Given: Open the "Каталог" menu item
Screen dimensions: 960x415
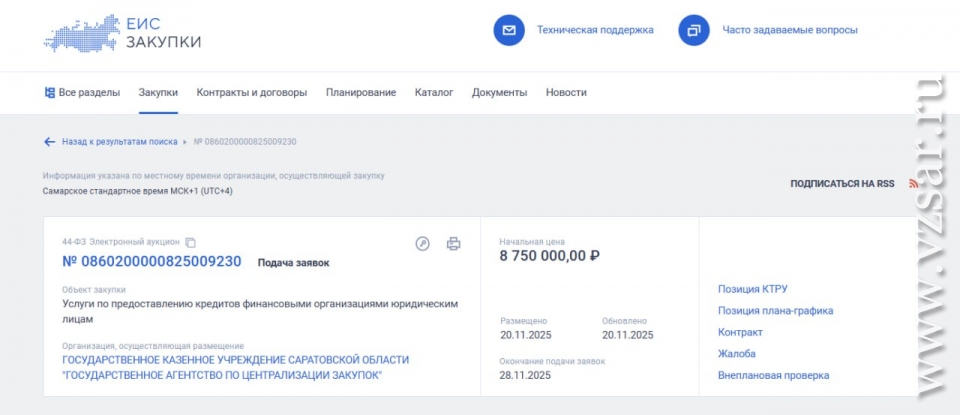Looking at the screenshot, I should pyautogui.click(x=433, y=93).
